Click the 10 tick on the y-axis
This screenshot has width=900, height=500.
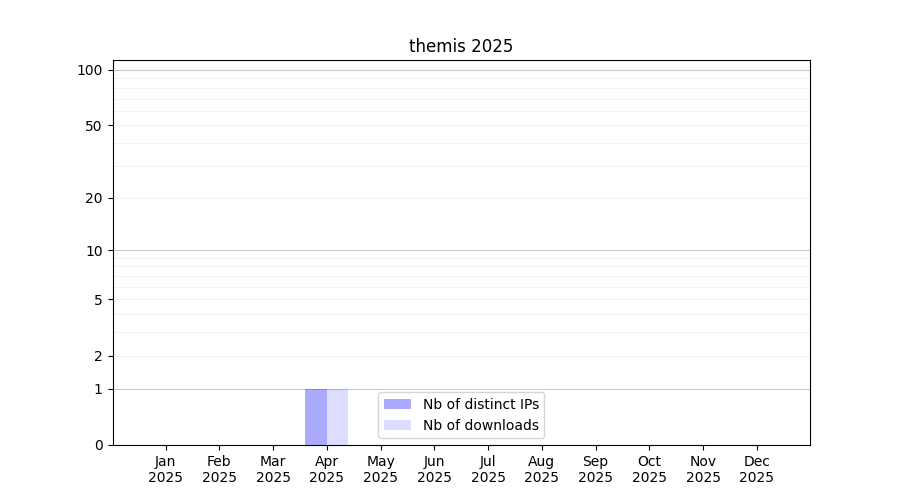[94, 251]
